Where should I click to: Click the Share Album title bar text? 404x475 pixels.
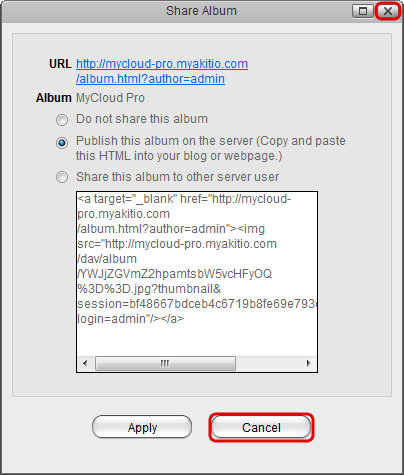pos(201,11)
